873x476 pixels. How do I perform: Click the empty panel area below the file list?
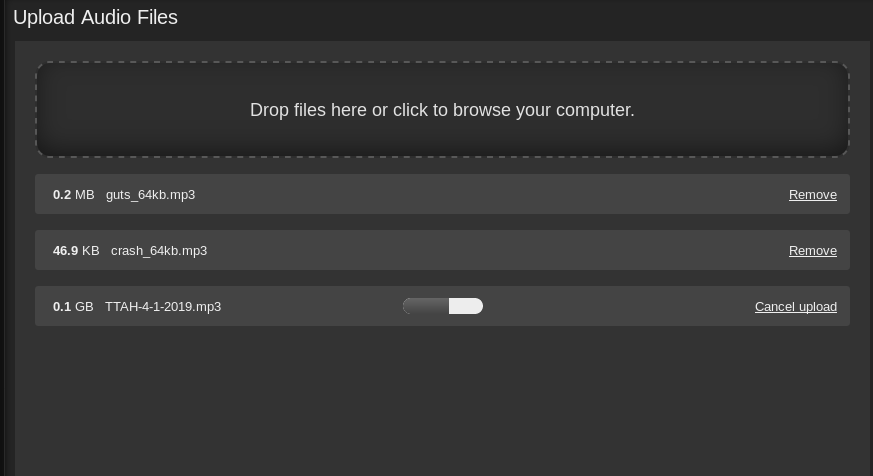click(x=442, y=401)
